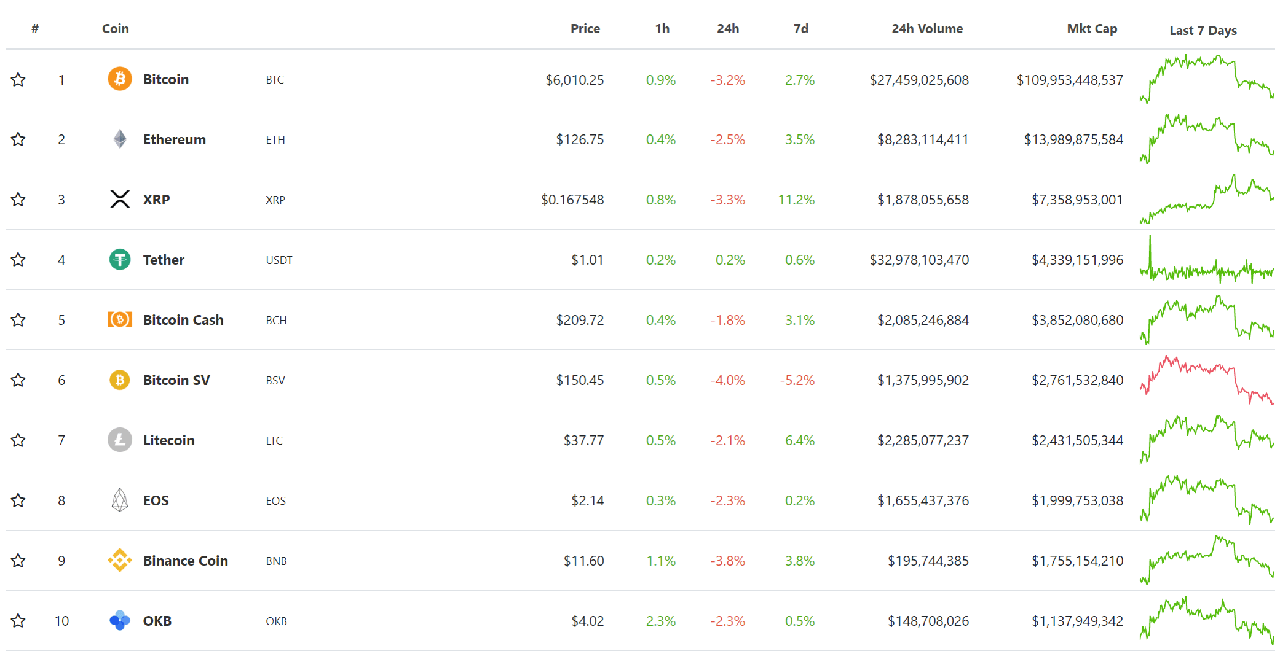Toggle the EOS favorite star
The width and height of the screenshot is (1280, 654).
coord(18,500)
